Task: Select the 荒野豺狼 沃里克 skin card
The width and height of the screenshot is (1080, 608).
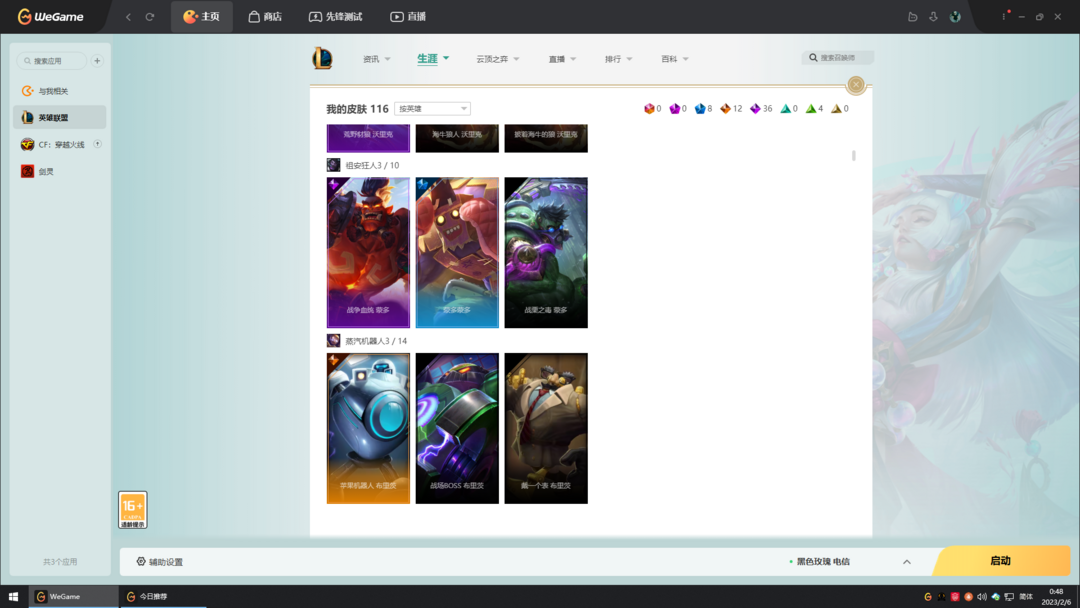Action: click(368, 138)
